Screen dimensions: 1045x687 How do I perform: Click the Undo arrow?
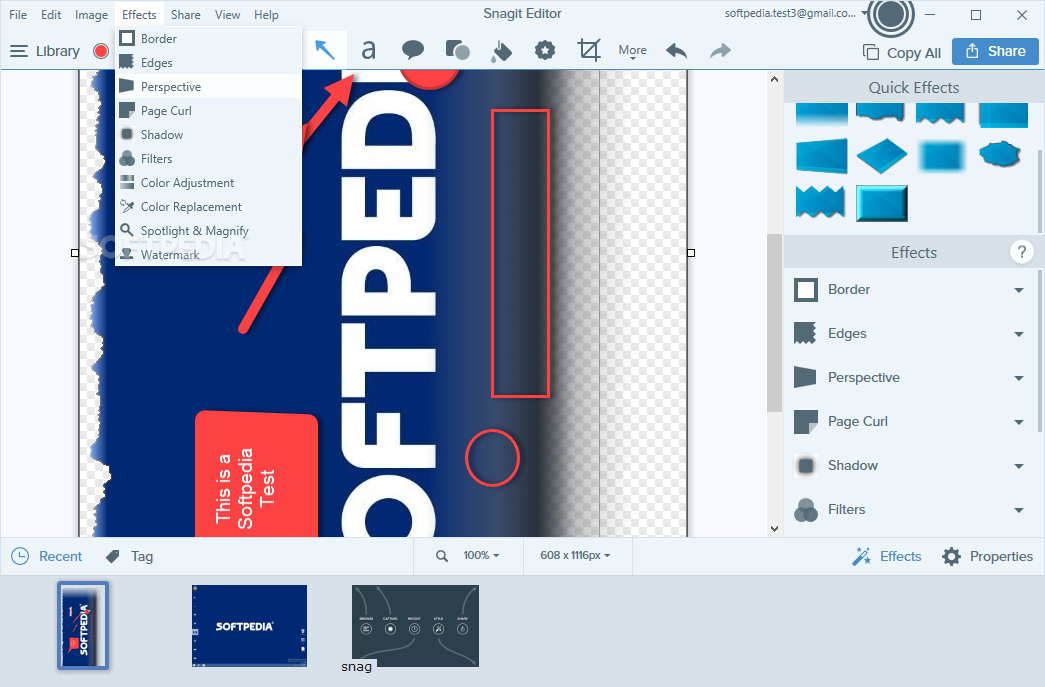[x=676, y=51]
